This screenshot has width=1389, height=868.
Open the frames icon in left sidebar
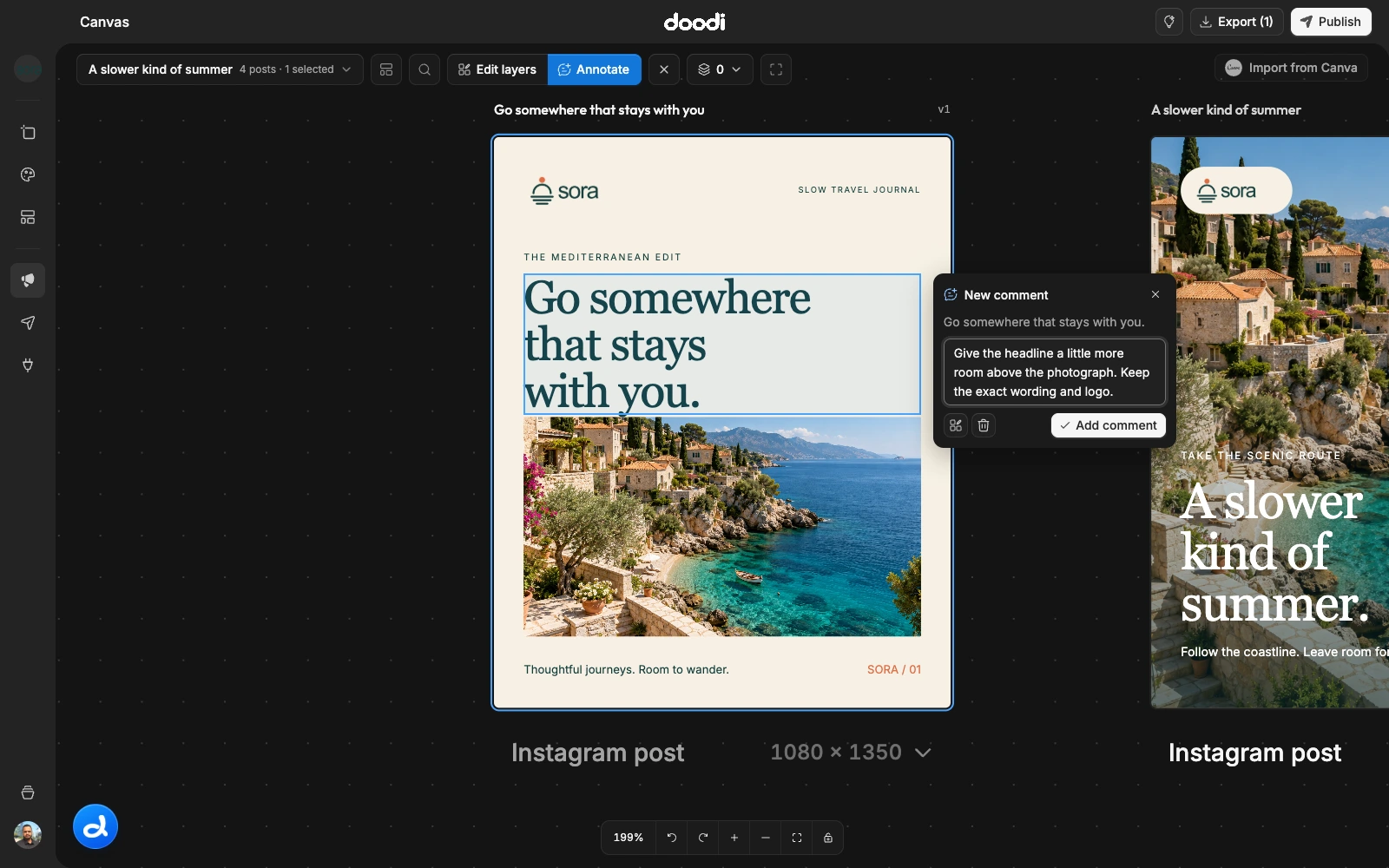[x=28, y=133]
